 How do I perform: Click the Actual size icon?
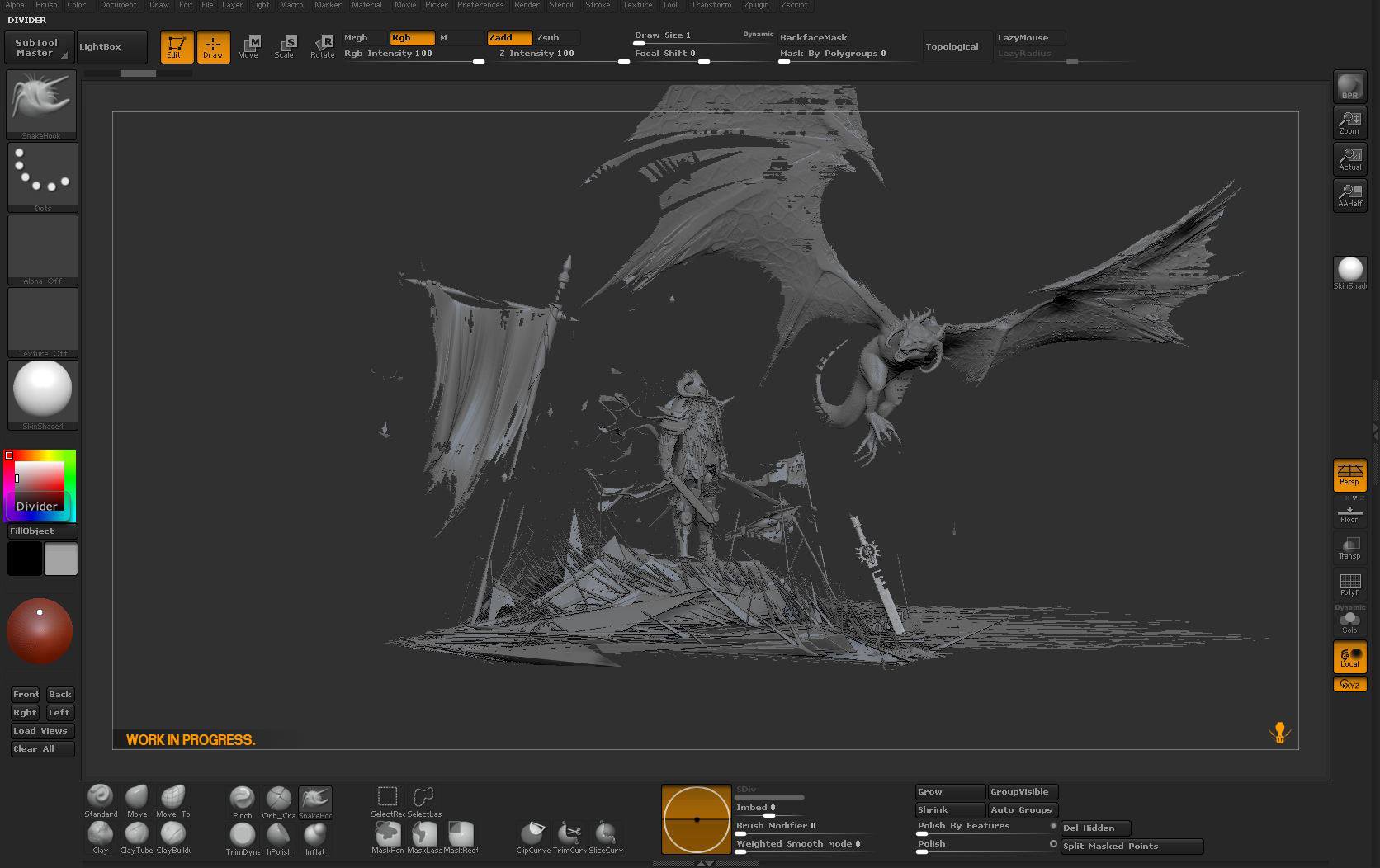1349,158
